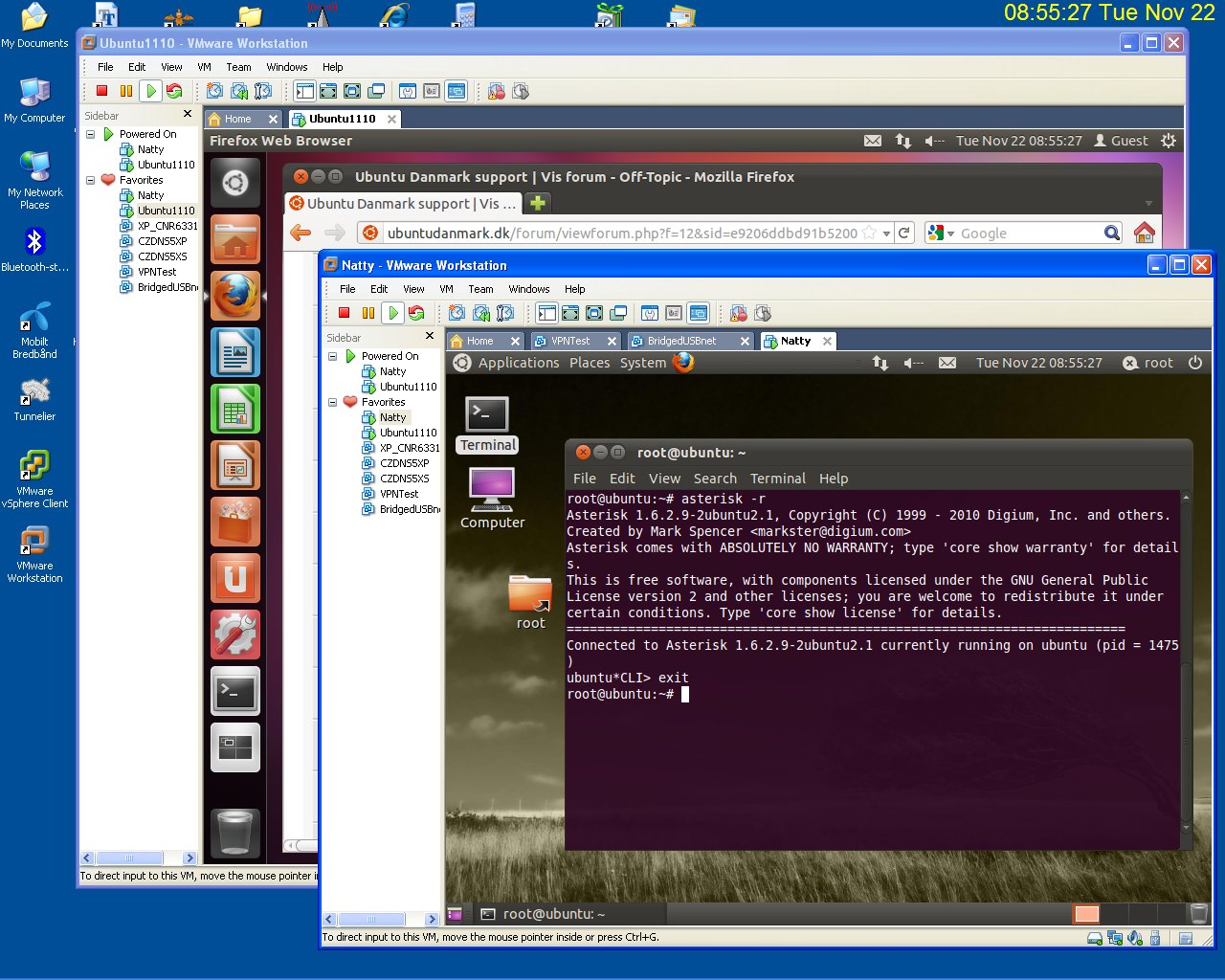Reset the VM in Ubuntu1110 window toolbar
This screenshot has width=1225, height=980.
174,91
